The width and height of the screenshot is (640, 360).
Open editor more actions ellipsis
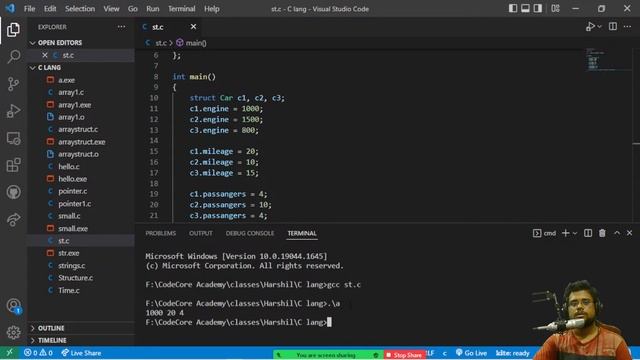[x=627, y=27]
